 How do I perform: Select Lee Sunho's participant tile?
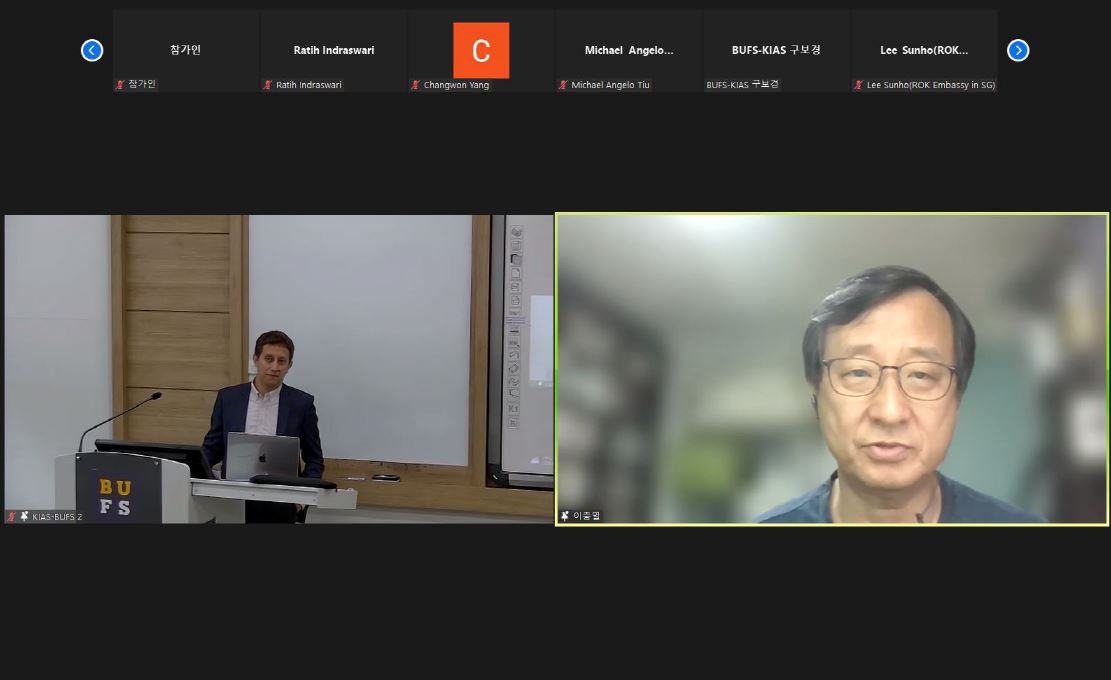[924, 50]
